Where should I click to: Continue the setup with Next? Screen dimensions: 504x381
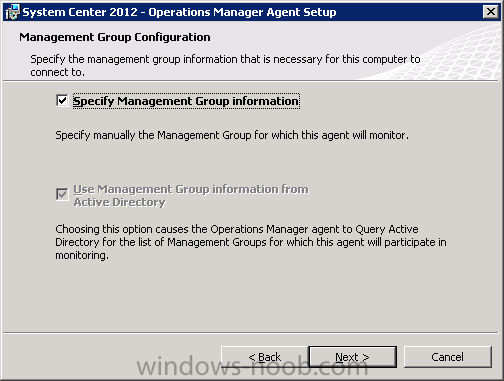click(x=353, y=357)
